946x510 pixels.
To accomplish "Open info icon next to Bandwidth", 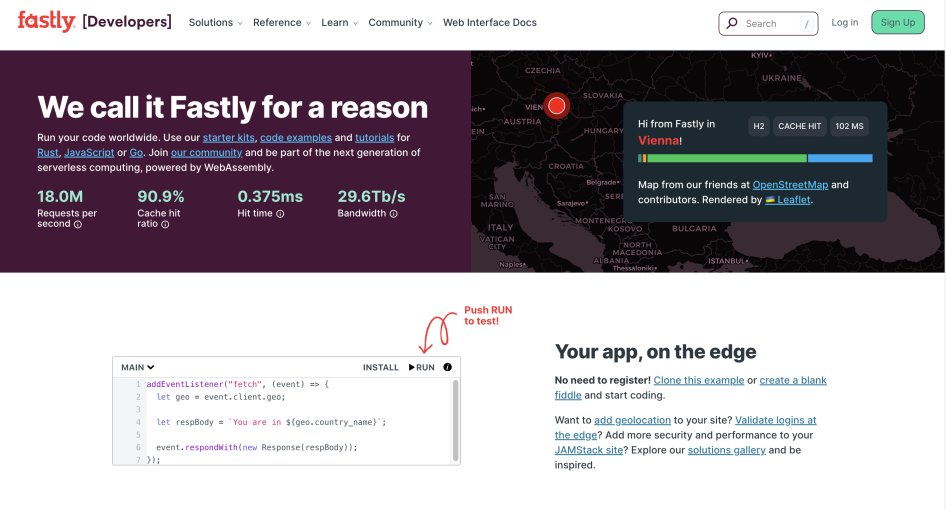I will [393, 214].
